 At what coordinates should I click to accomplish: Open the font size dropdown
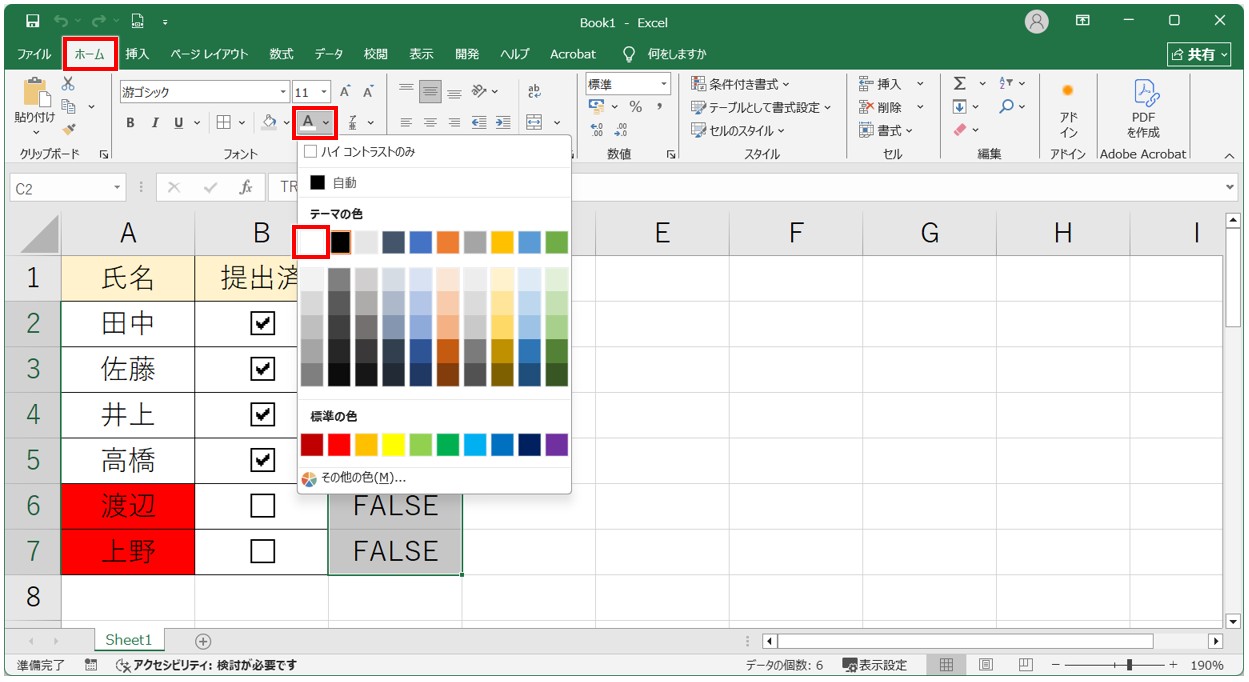pos(324,92)
